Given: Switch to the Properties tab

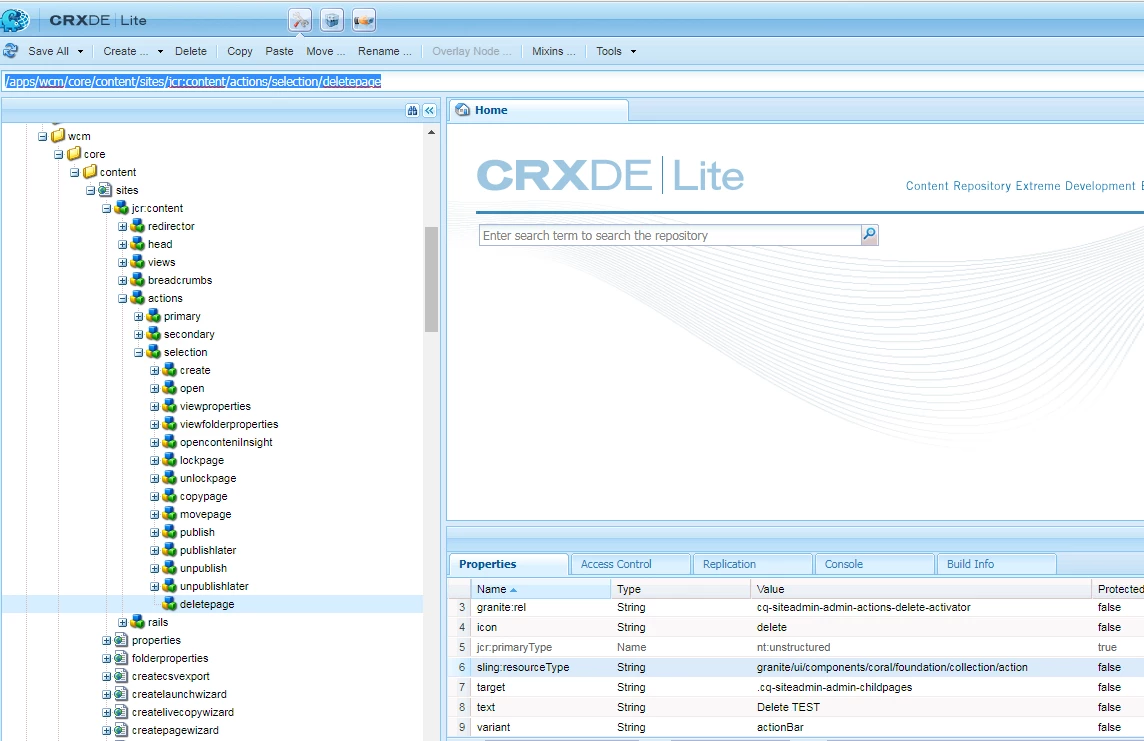Looking at the screenshot, I should click(x=509, y=564).
